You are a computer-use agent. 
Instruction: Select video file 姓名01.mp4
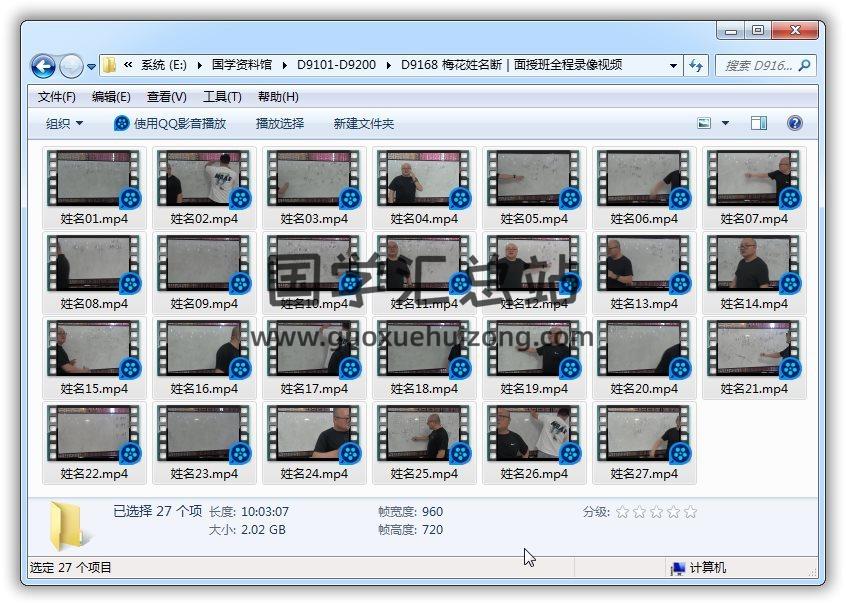[94, 188]
